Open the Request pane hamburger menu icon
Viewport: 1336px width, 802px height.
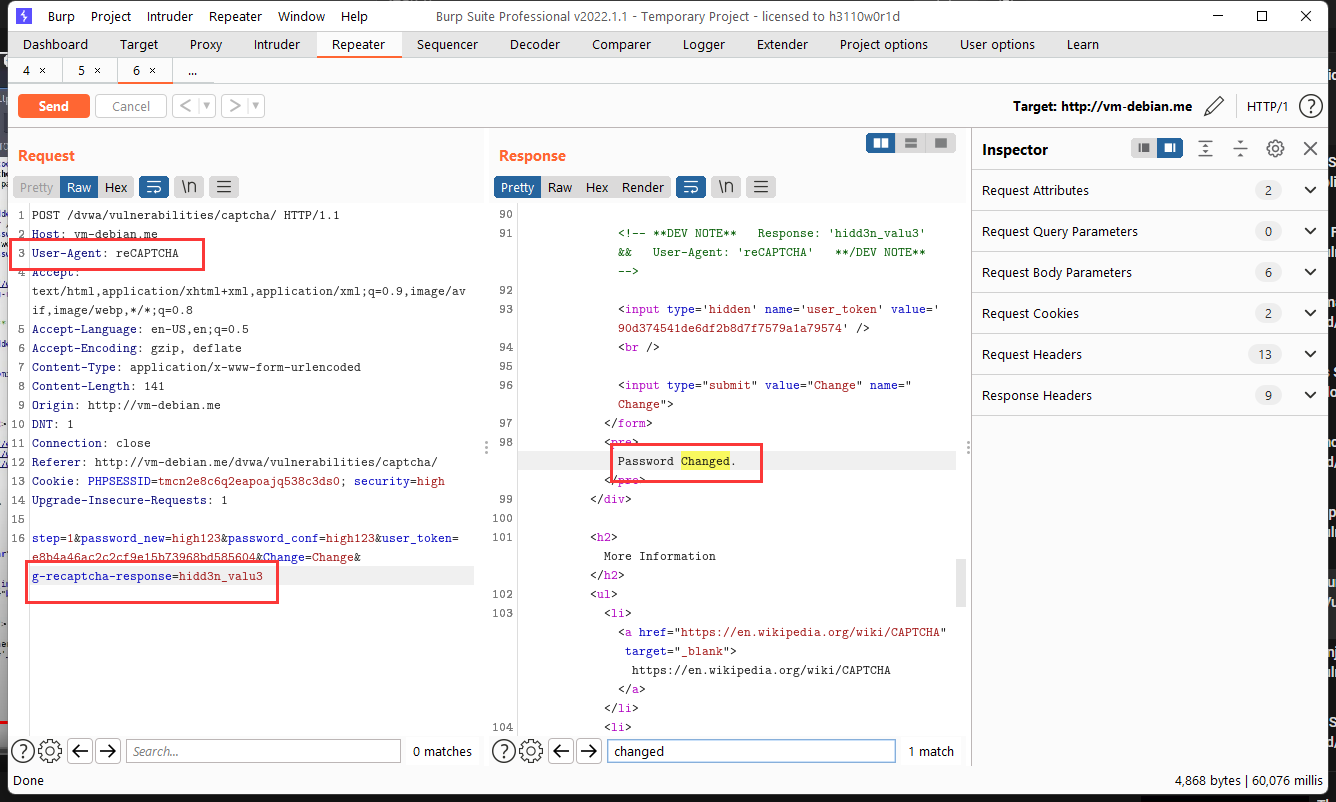click(224, 187)
